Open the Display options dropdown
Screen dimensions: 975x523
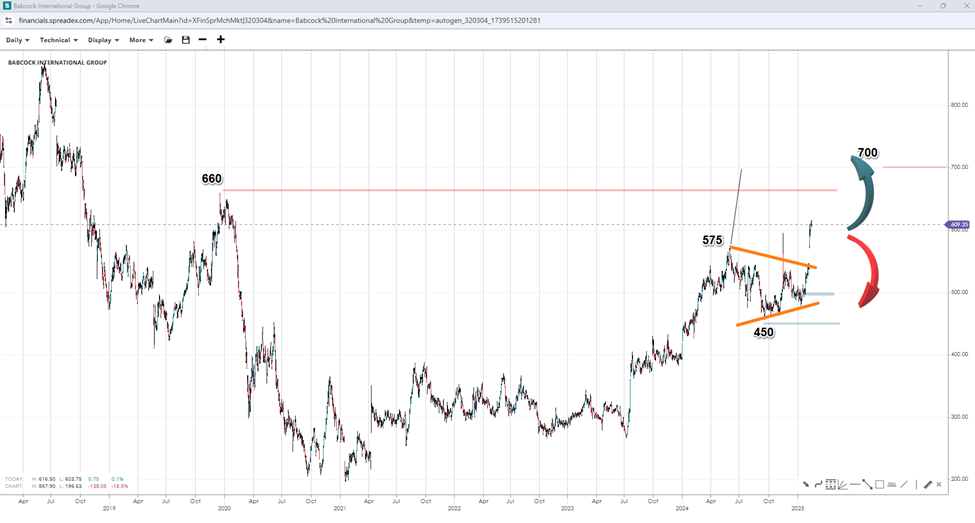(103, 40)
